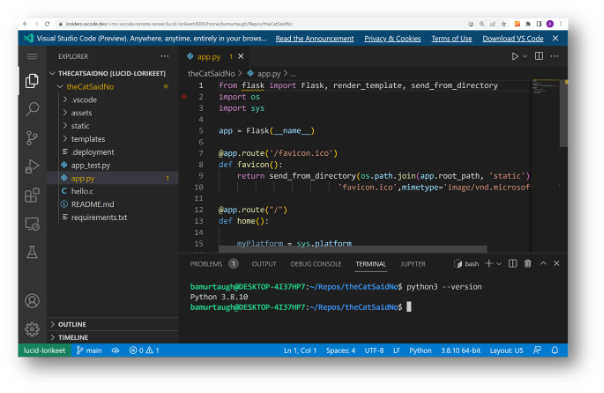Click the editor horizontal scrollbar
604x393 pixels.
click(x=353, y=249)
